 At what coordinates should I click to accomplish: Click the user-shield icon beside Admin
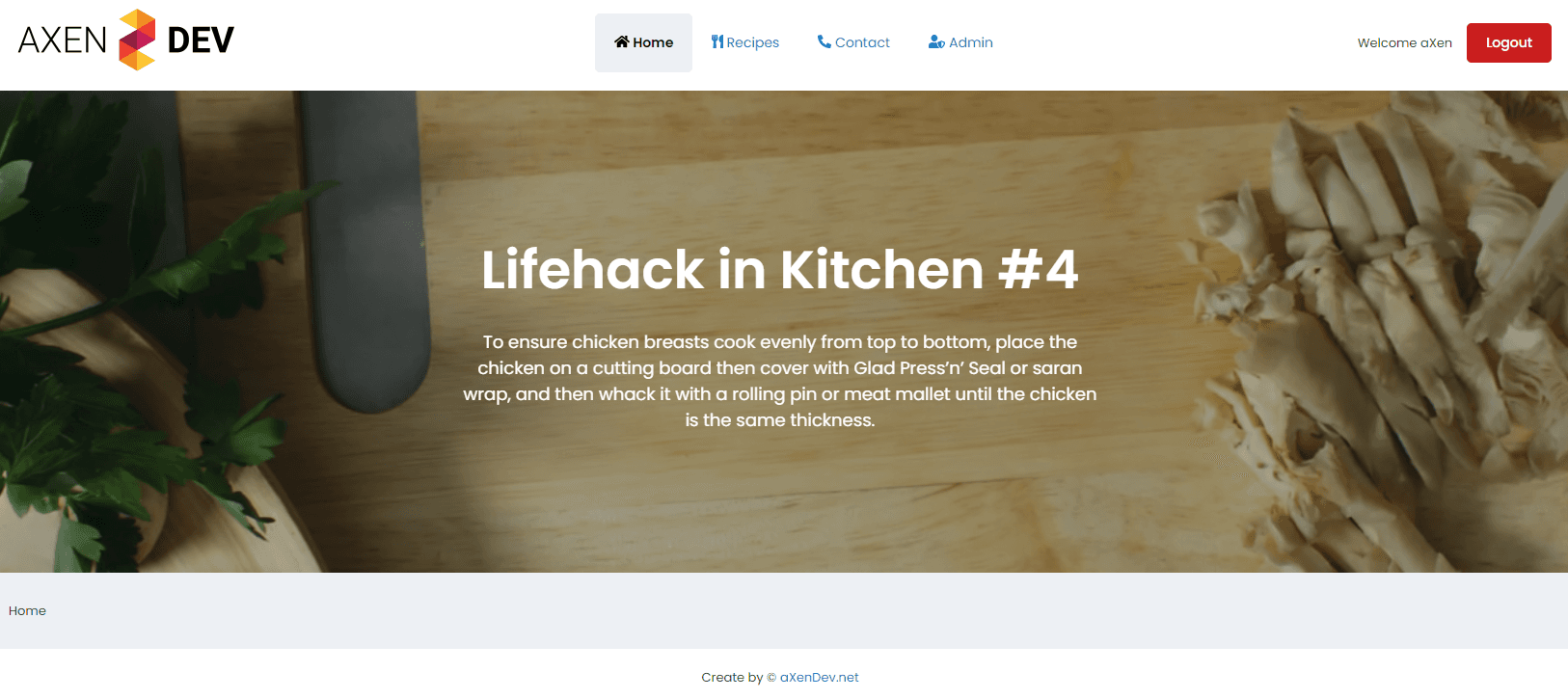click(936, 41)
